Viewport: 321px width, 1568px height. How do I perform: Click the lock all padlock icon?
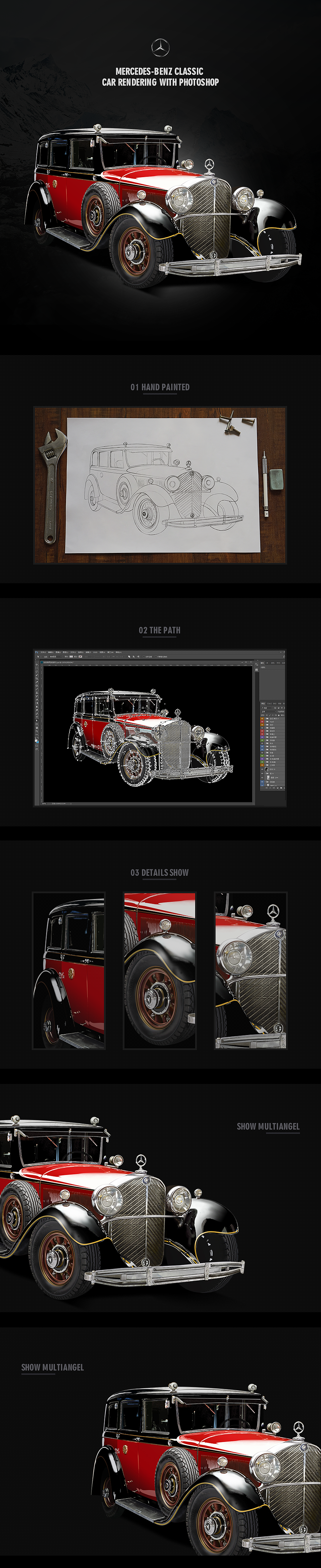click(279, 715)
